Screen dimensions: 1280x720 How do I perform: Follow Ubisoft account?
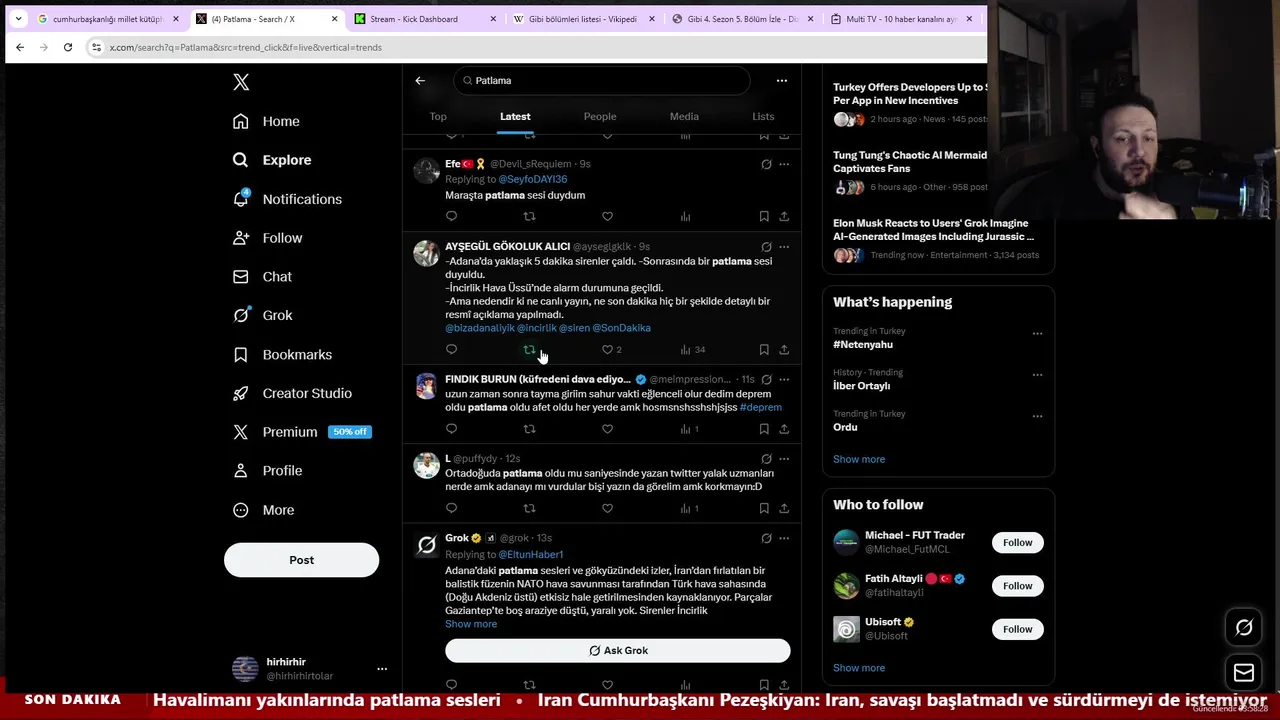(x=1017, y=629)
